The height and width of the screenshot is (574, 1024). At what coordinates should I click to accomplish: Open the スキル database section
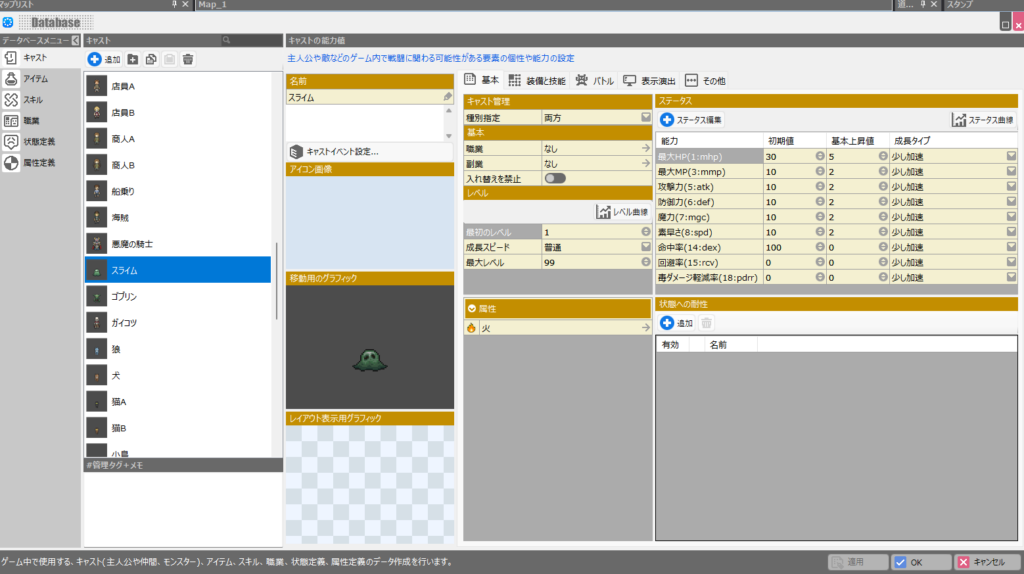click(32, 100)
